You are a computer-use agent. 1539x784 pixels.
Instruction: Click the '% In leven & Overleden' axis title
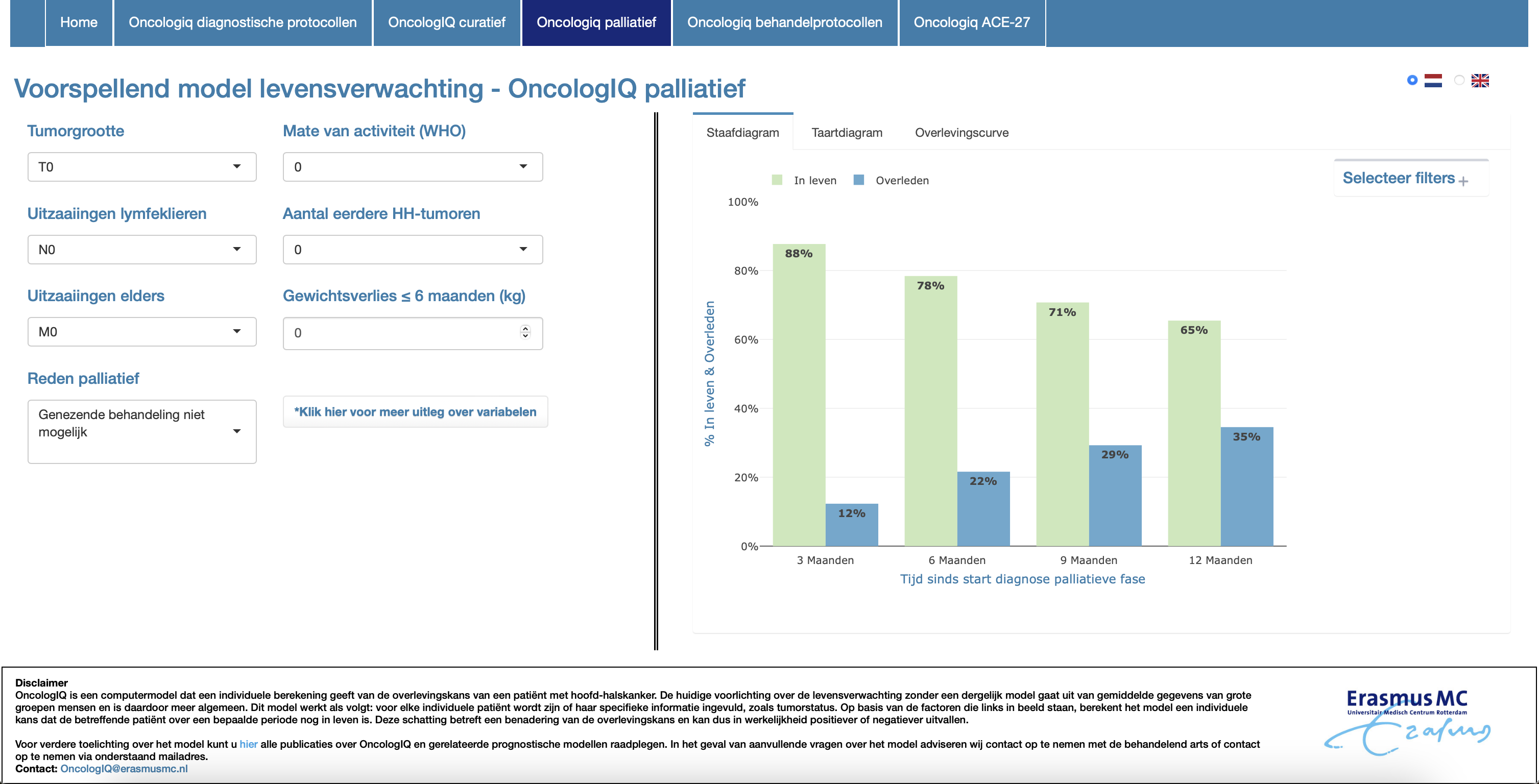click(709, 374)
